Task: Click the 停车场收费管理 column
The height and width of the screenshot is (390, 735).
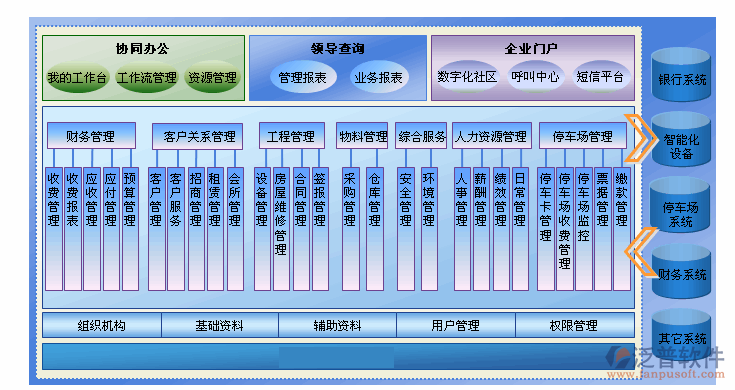Action: [x=565, y=229]
